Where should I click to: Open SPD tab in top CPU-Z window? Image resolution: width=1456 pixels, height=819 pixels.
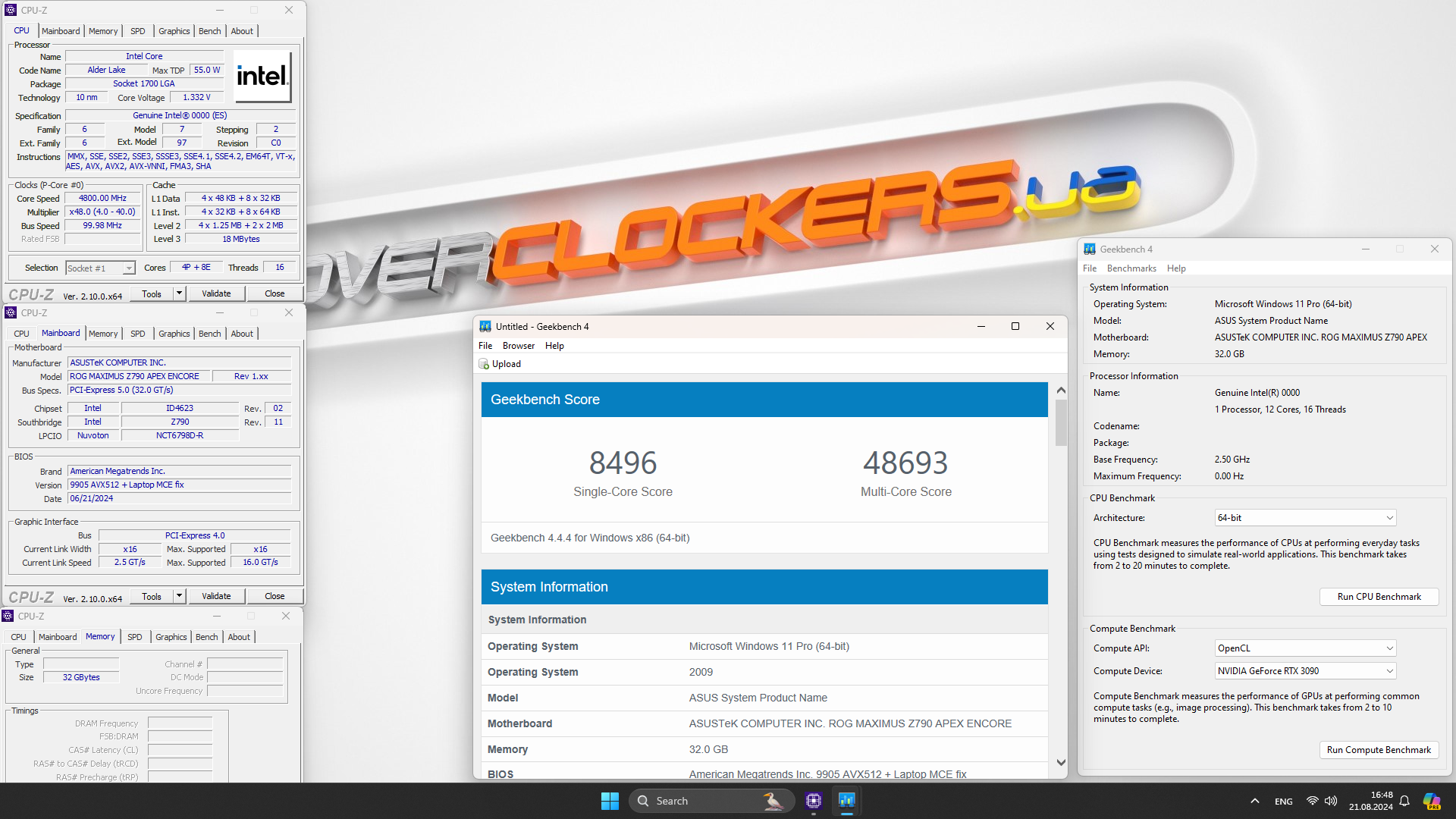click(137, 31)
